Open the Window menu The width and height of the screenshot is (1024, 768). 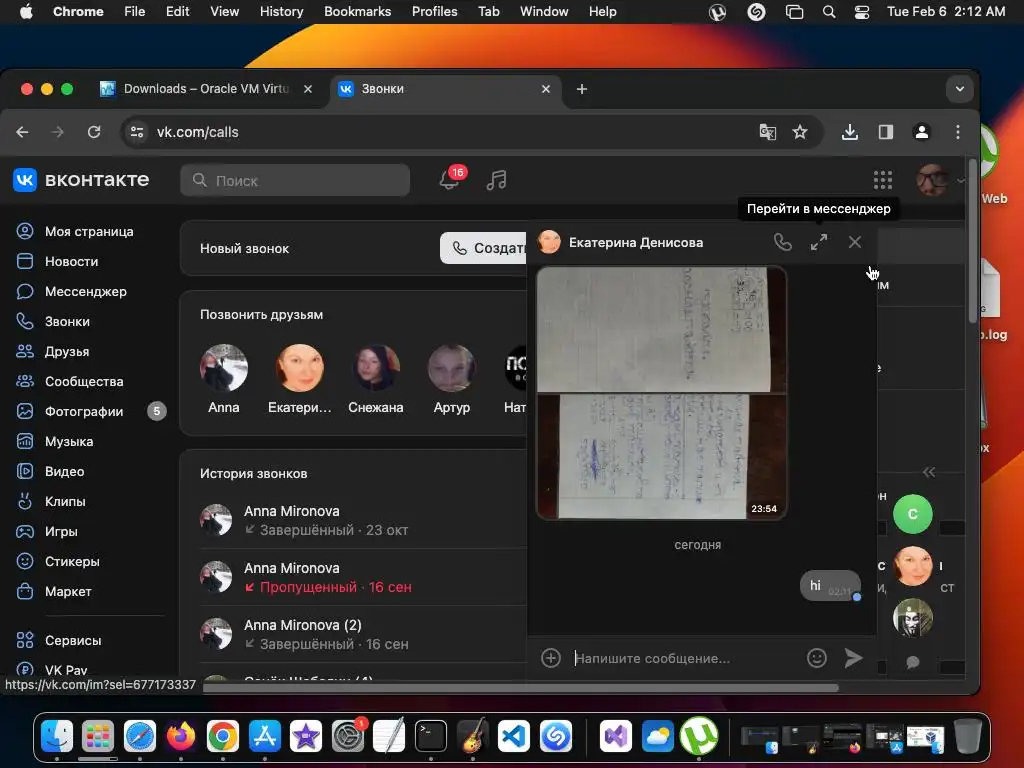[544, 11]
